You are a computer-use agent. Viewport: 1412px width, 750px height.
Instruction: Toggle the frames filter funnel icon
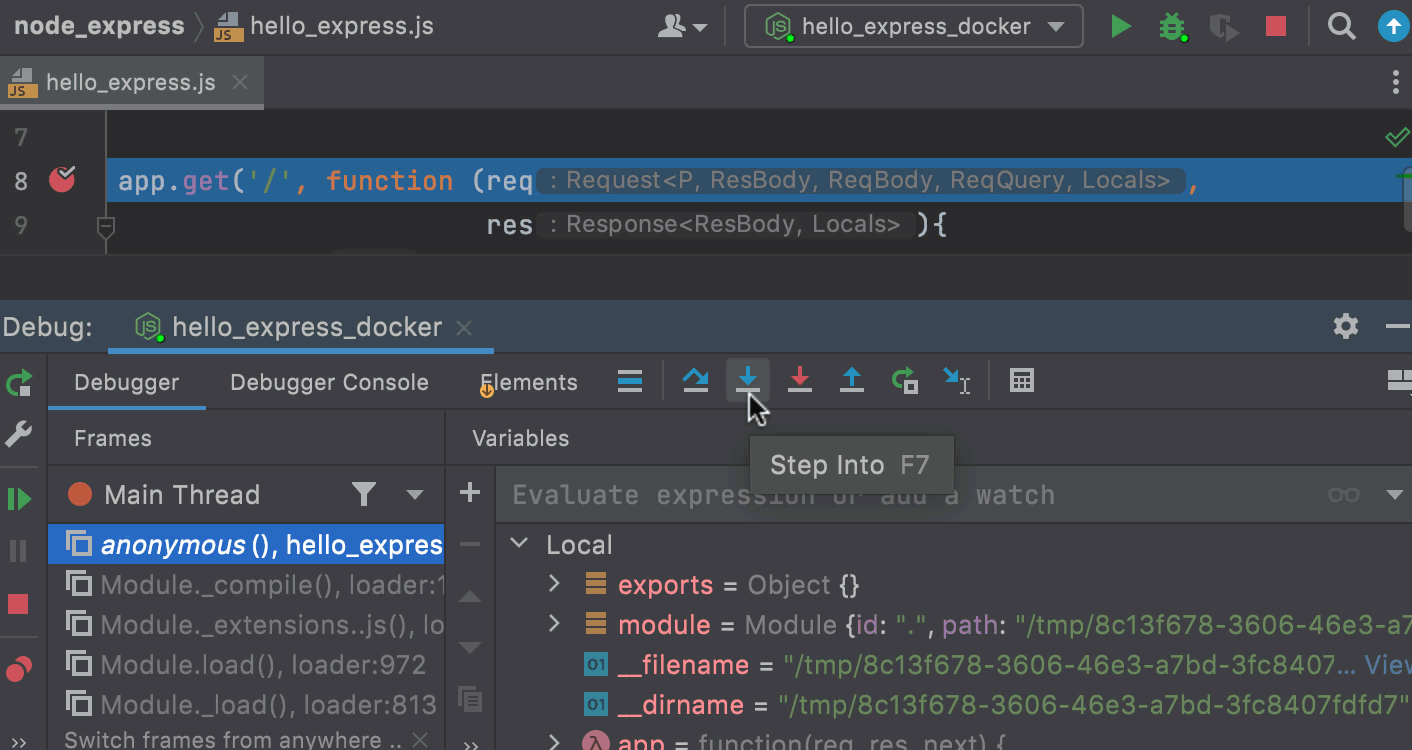(364, 494)
